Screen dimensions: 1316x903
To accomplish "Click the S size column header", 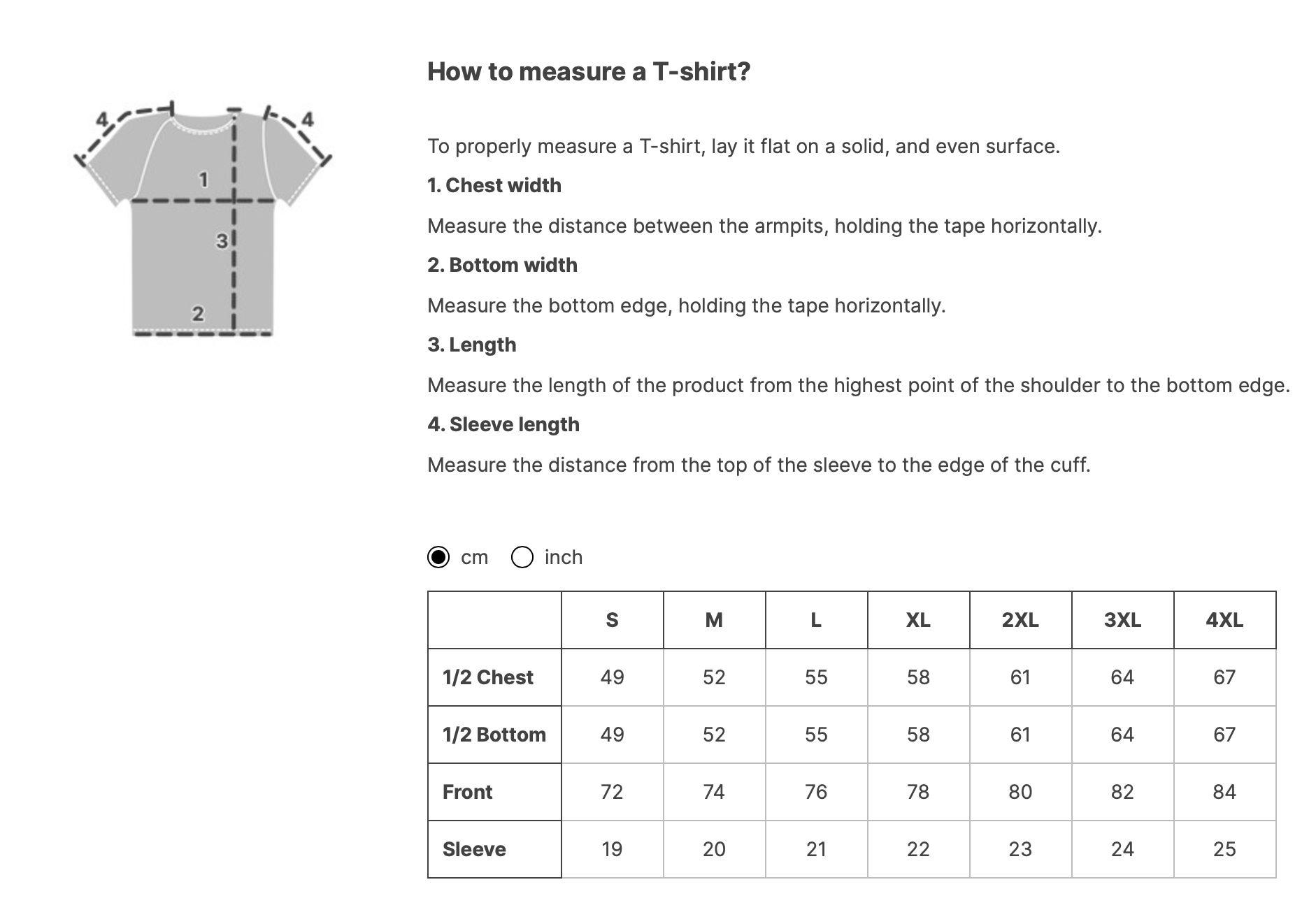I will tap(612, 620).
